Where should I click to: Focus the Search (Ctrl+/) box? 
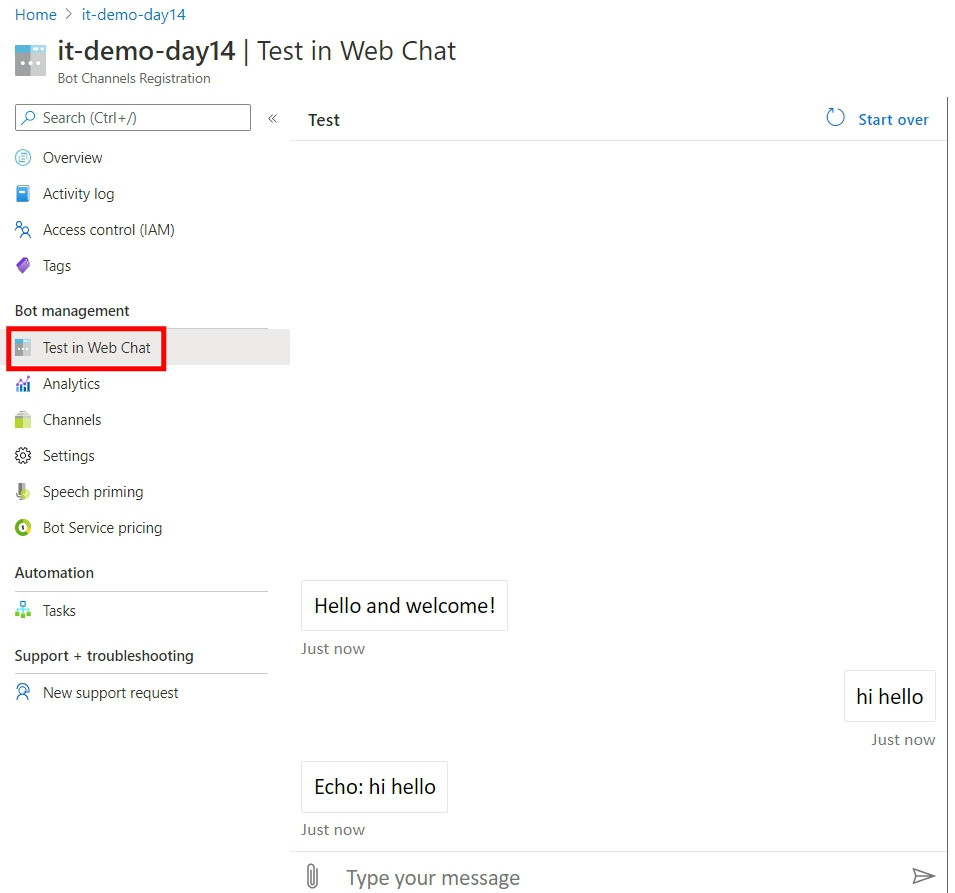(x=133, y=118)
